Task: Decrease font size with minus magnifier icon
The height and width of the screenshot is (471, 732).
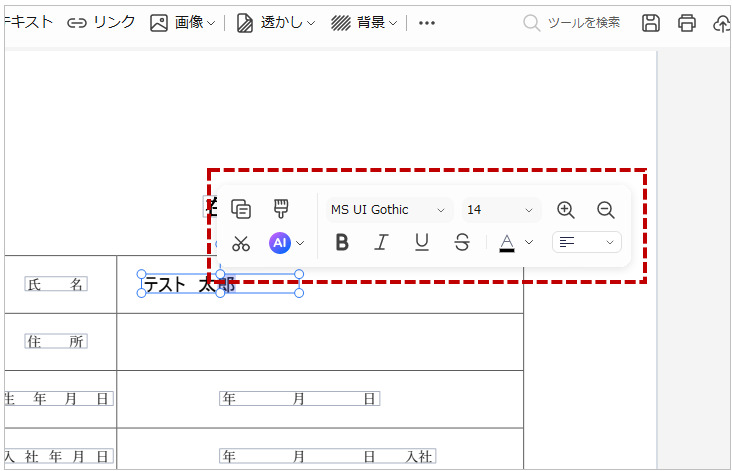Action: tap(605, 210)
